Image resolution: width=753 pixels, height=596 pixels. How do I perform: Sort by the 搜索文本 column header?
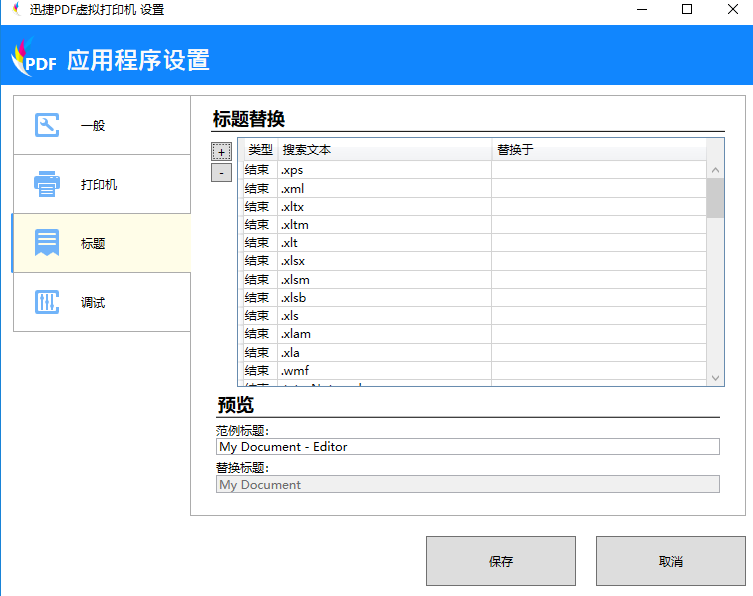[384, 150]
